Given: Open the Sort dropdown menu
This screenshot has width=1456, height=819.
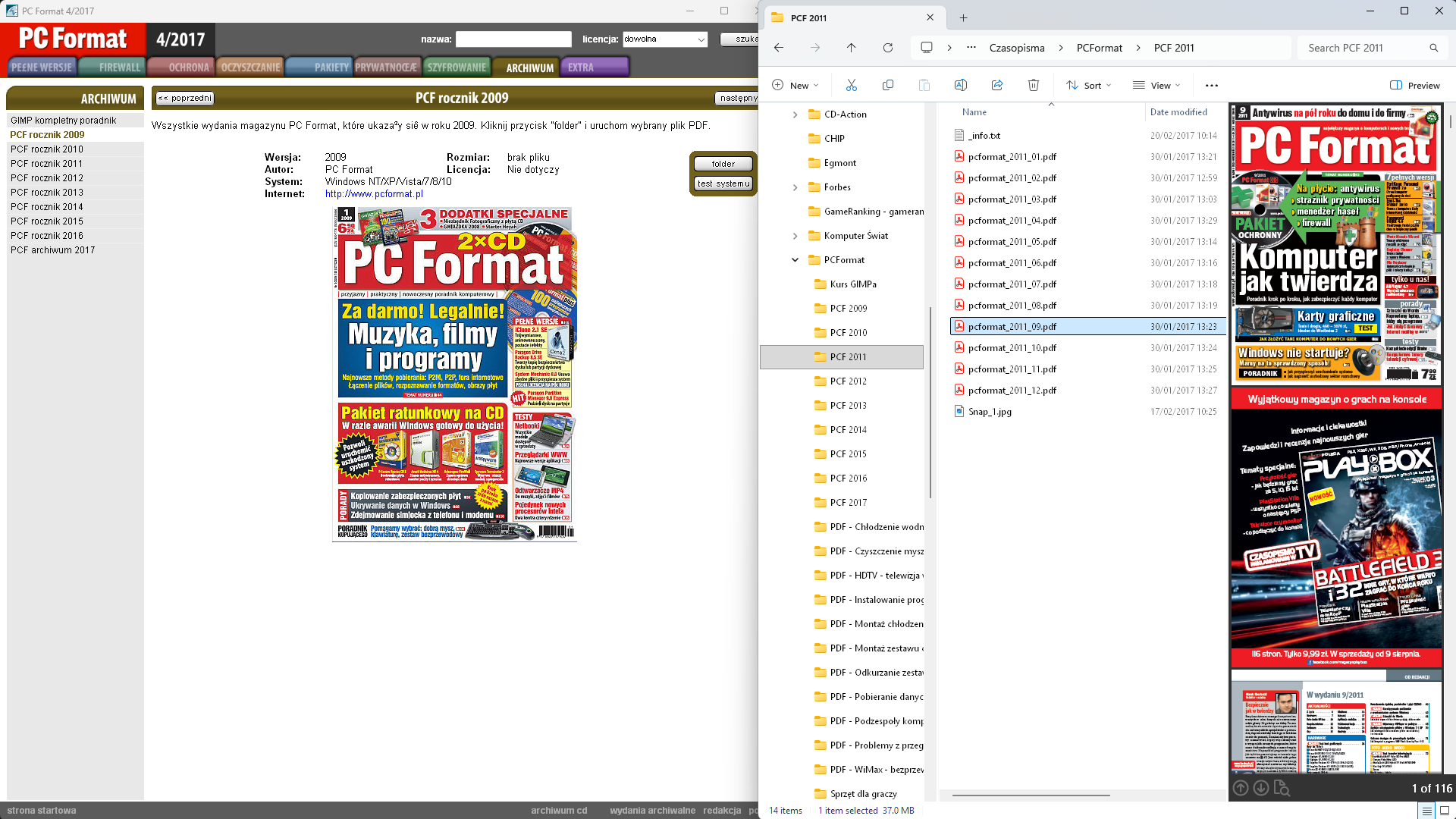Looking at the screenshot, I should 1088,85.
